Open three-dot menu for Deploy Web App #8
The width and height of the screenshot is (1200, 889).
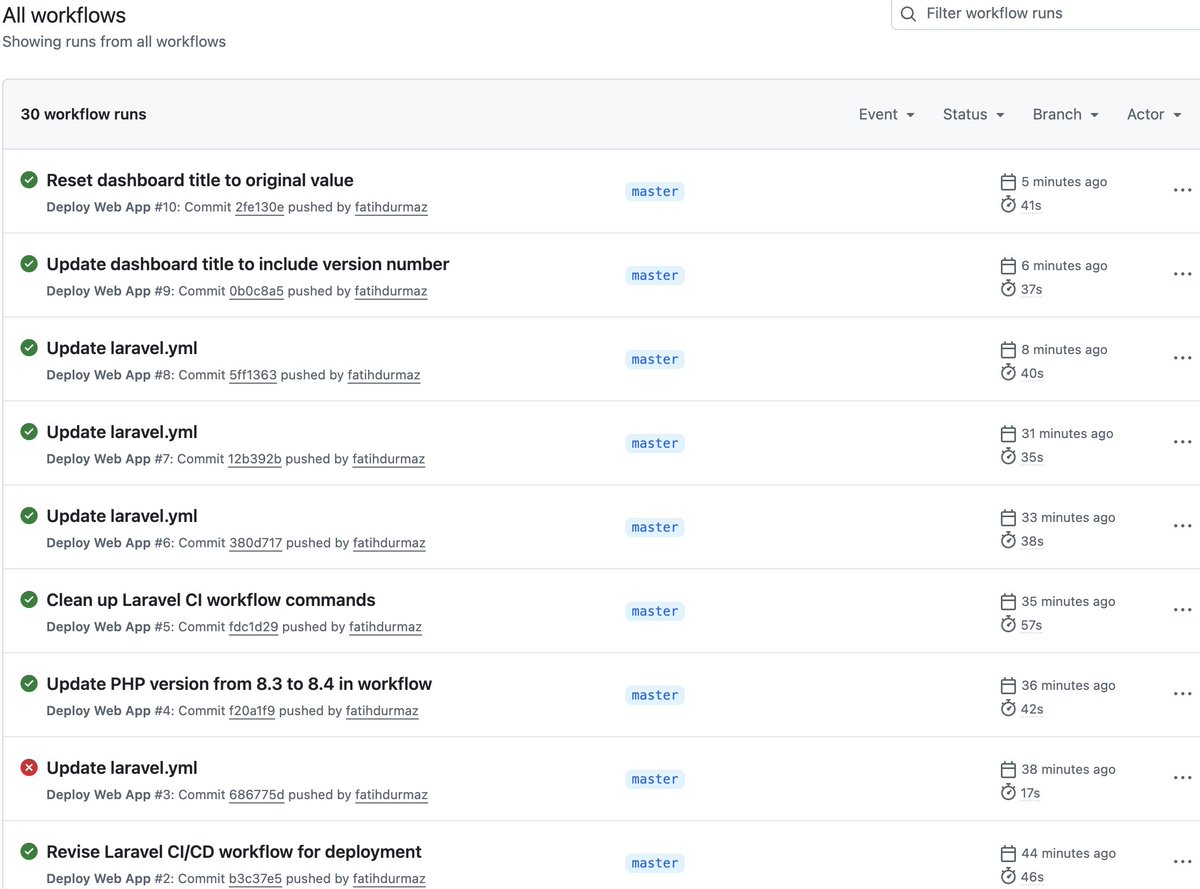click(x=1182, y=358)
